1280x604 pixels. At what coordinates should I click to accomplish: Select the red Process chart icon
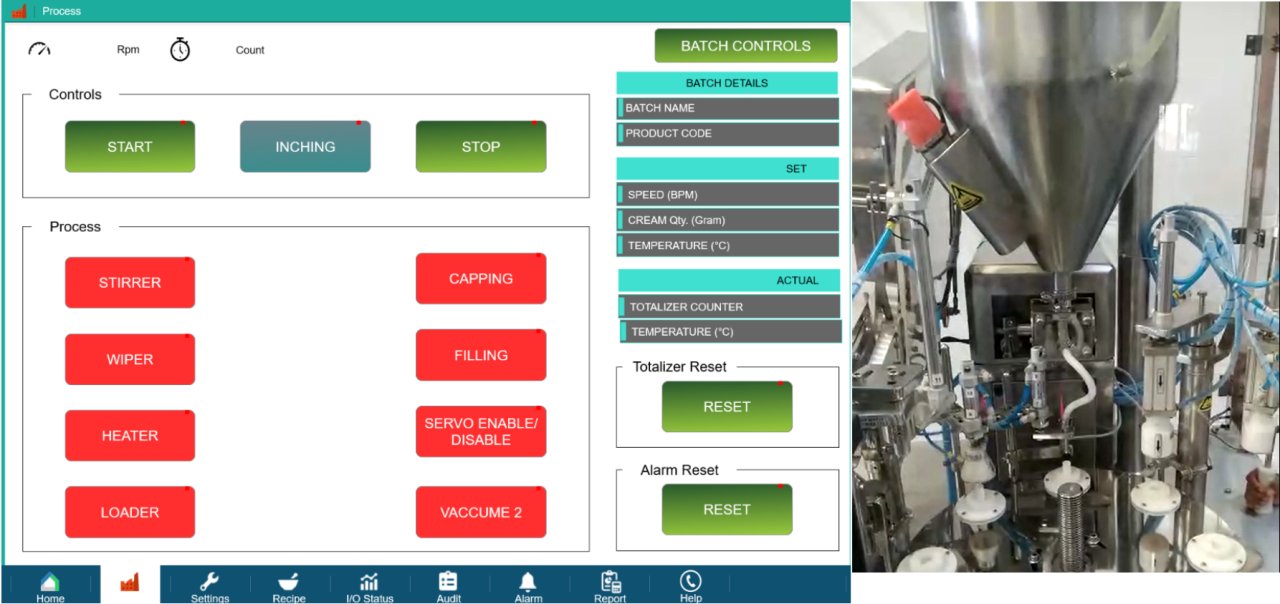(x=129, y=581)
